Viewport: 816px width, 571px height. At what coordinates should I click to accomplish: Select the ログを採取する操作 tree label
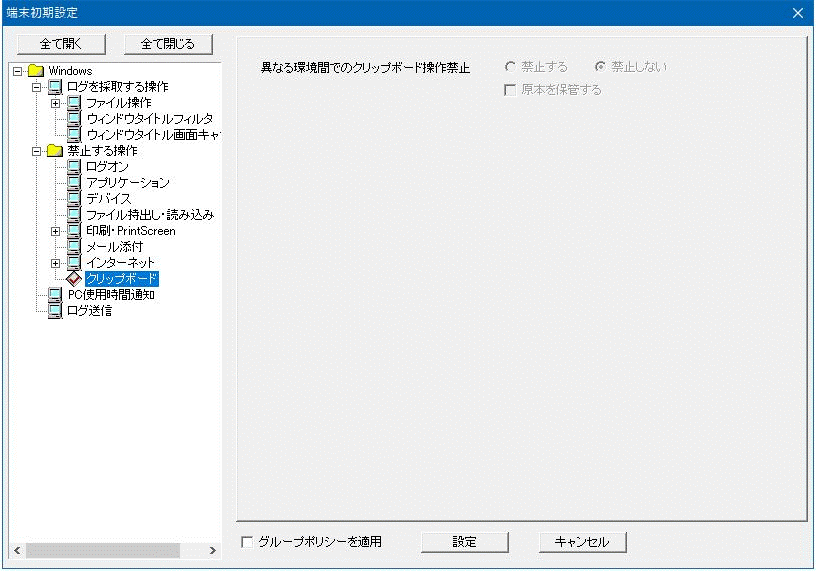[x=118, y=86]
